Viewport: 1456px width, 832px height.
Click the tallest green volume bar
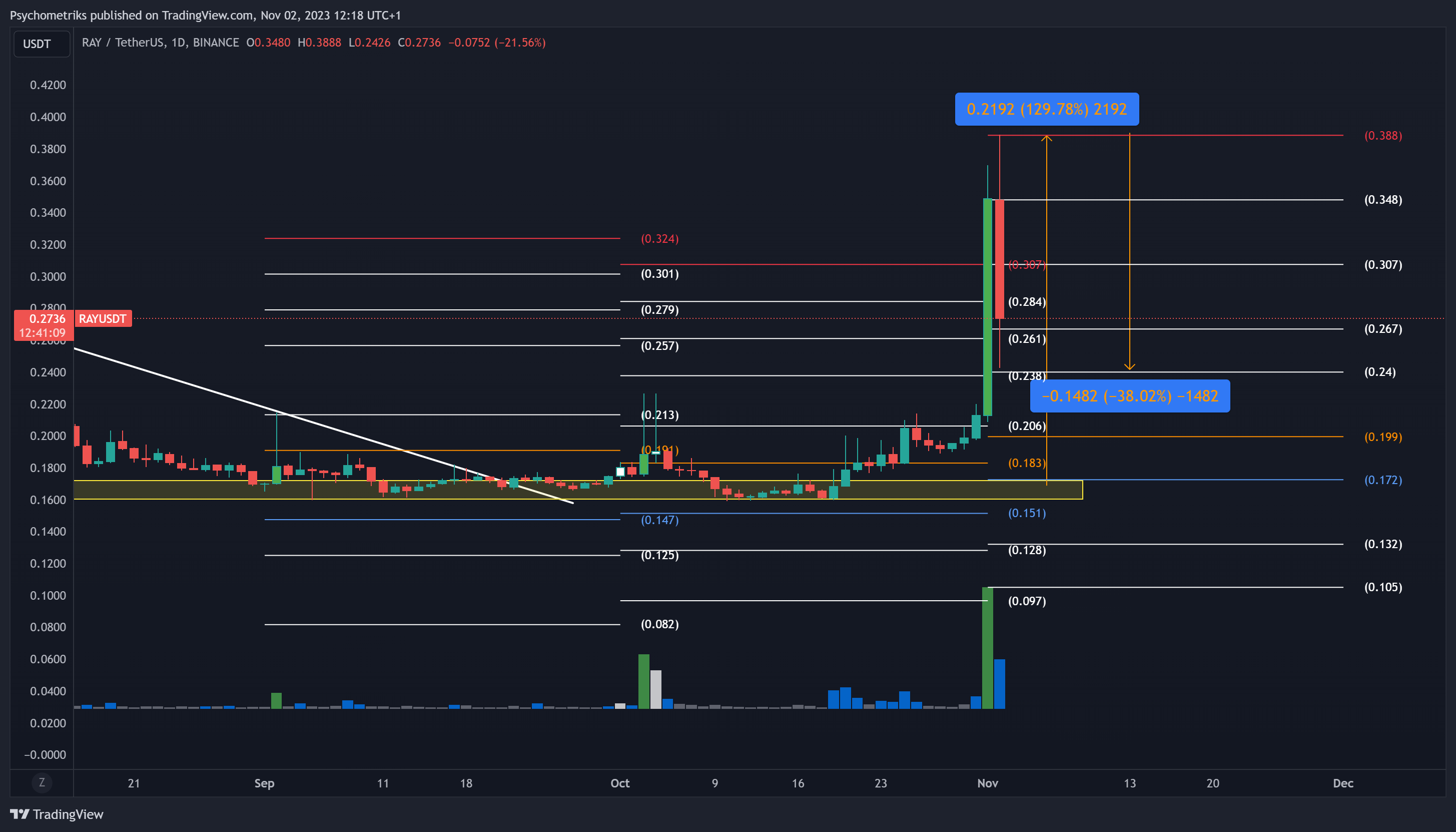(987, 648)
